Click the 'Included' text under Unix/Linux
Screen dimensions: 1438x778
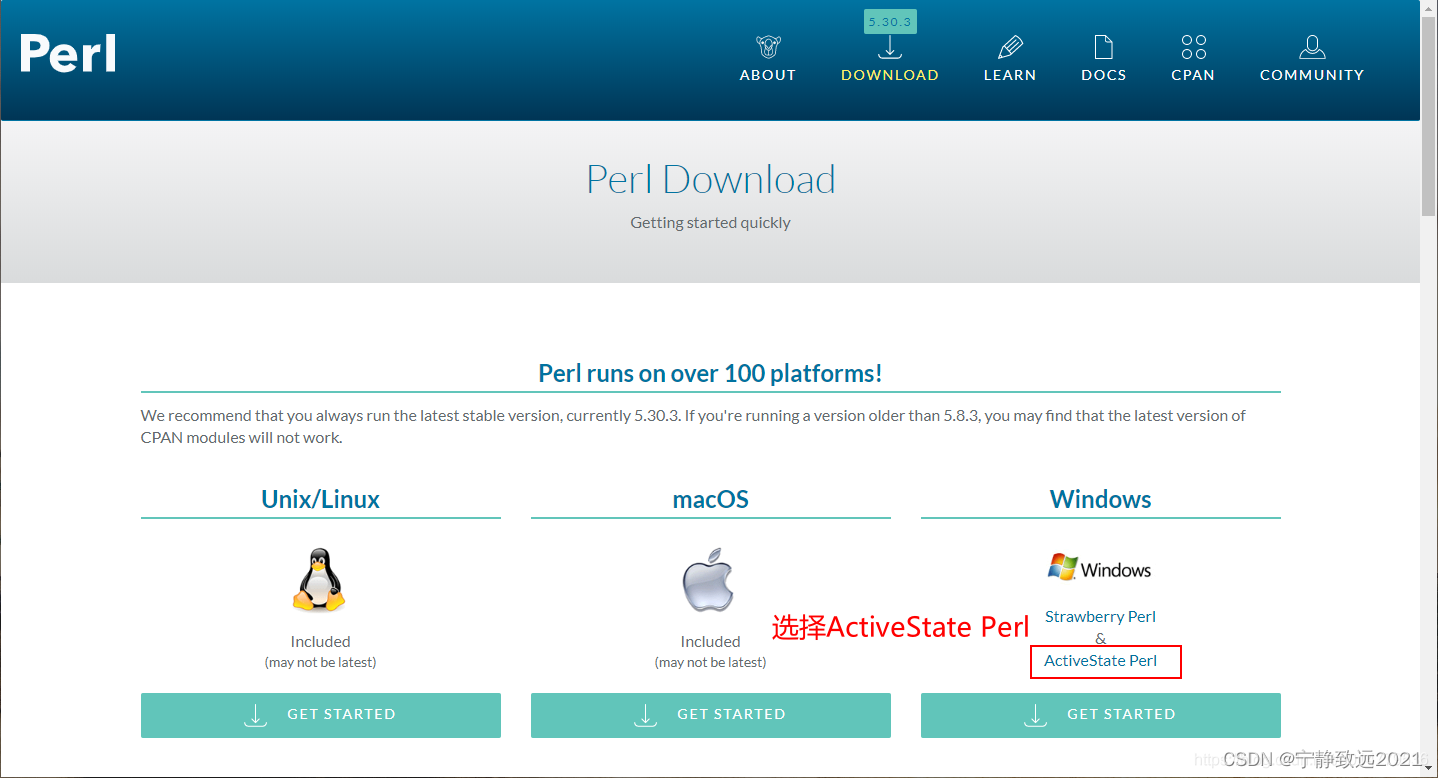[x=321, y=642]
